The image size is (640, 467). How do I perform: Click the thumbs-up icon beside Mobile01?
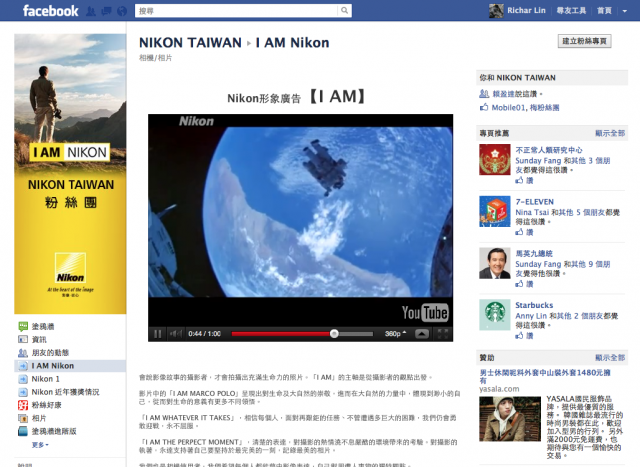pyautogui.click(x=484, y=107)
